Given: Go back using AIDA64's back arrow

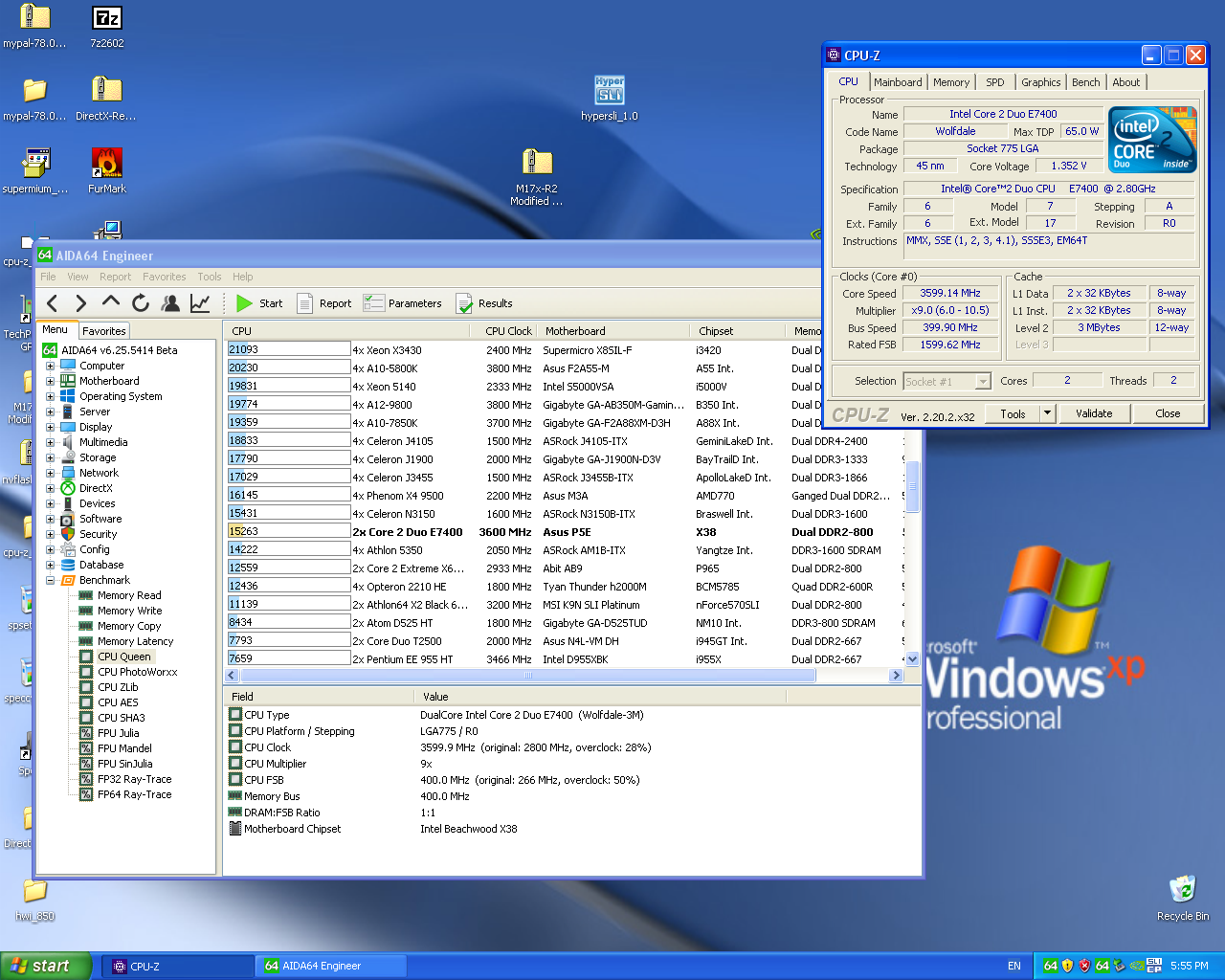Looking at the screenshot, I should [53, 303].
